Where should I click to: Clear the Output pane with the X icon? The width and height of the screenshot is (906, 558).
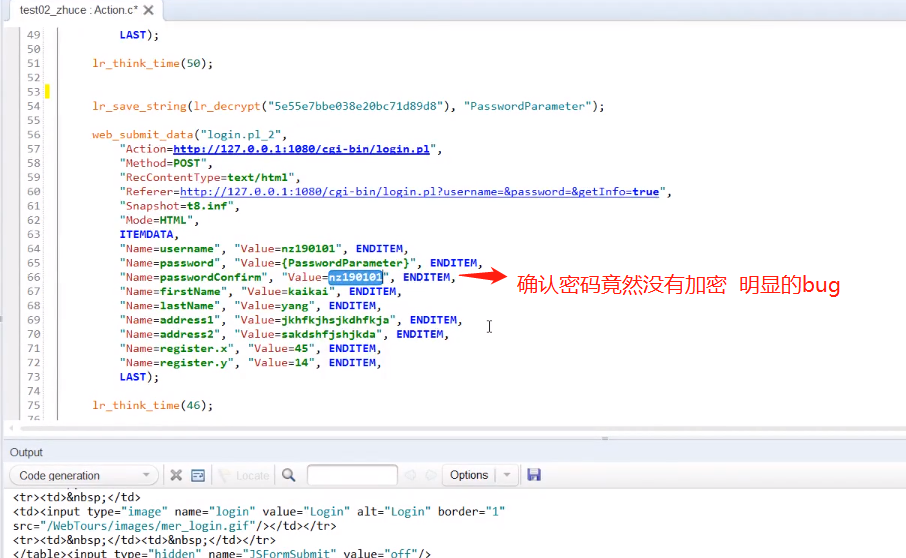pos(176,475)
